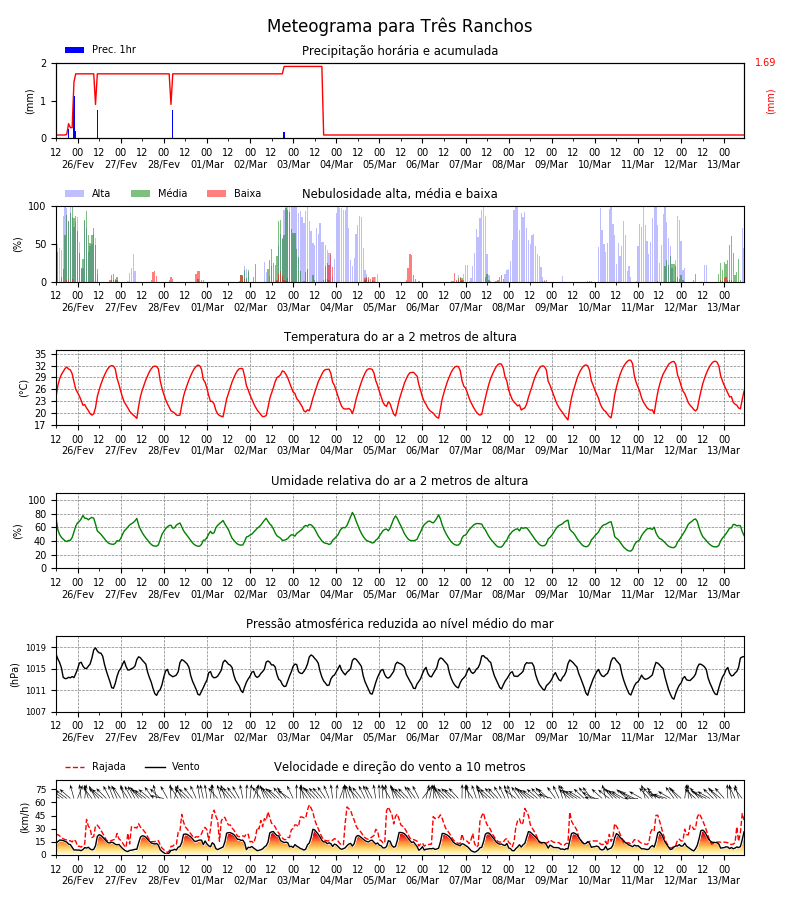Click the 08/Mar label under humidity chart

tap(508, 594)
